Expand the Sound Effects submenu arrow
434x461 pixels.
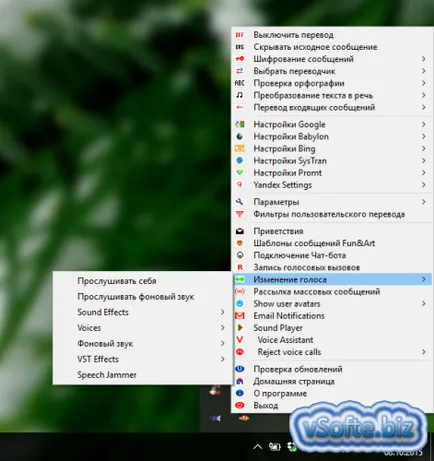coord(223,312)
